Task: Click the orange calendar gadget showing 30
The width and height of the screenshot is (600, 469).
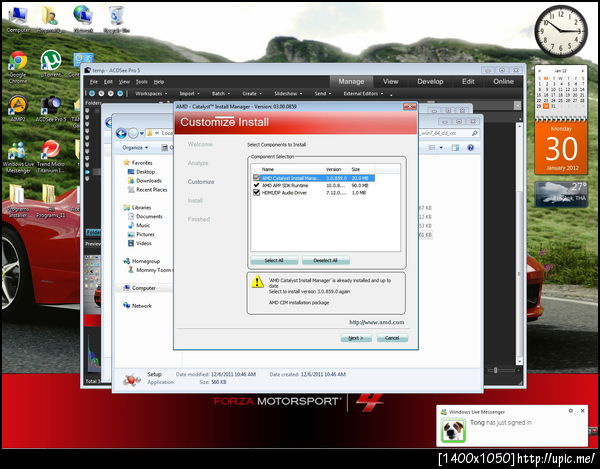Action: click(x=561, y=148)
